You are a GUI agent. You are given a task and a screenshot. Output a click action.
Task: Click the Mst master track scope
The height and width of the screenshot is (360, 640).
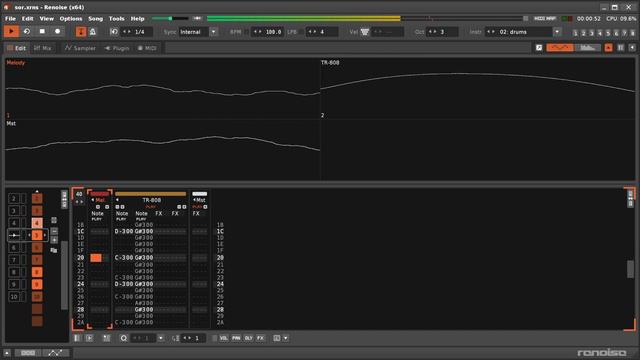[162, 149]
